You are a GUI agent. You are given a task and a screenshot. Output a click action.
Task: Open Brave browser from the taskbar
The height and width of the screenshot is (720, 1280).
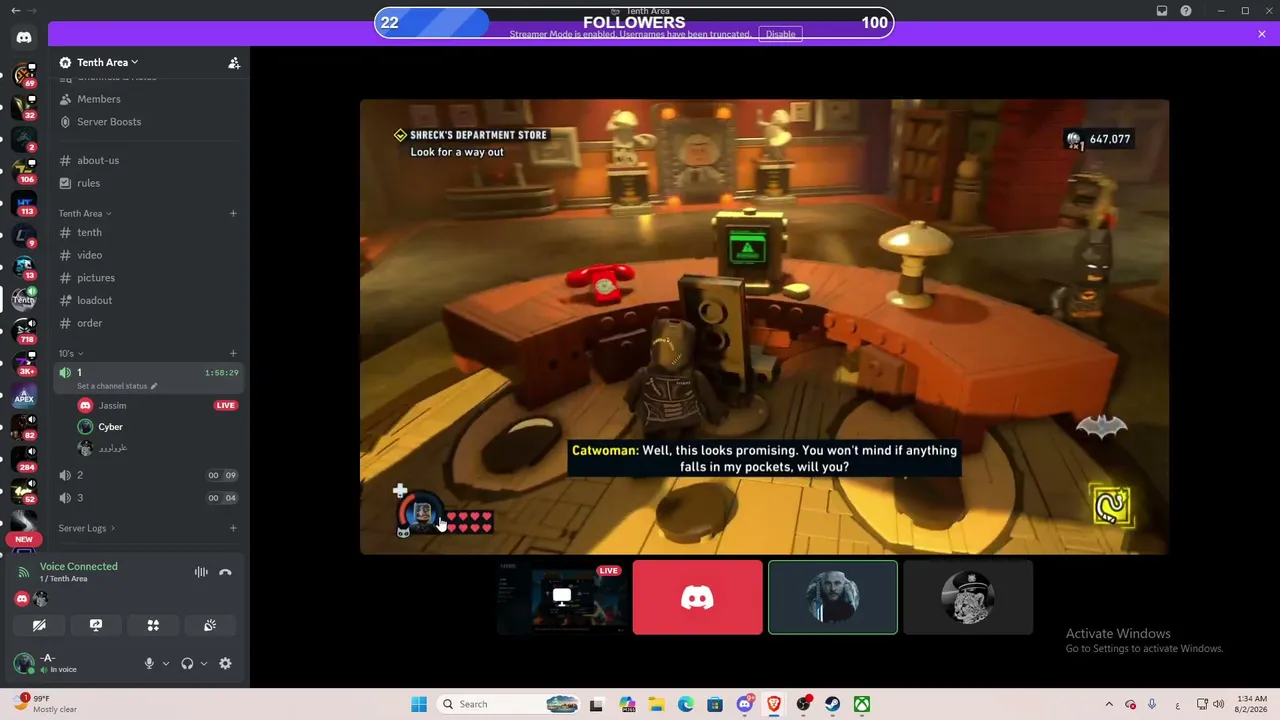[774, 704]
